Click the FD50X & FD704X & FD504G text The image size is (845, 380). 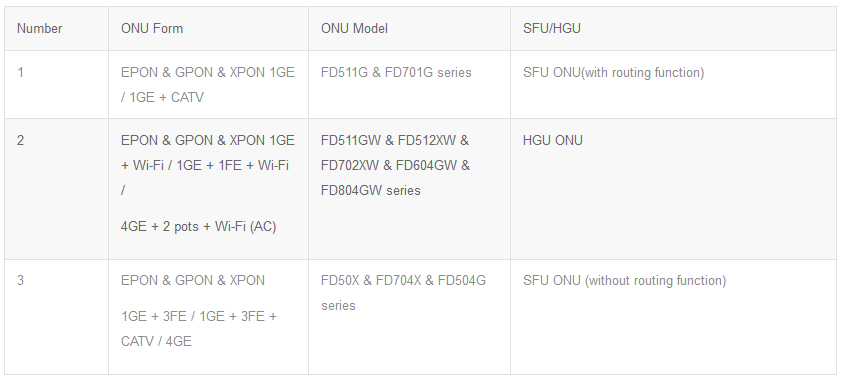403,281
